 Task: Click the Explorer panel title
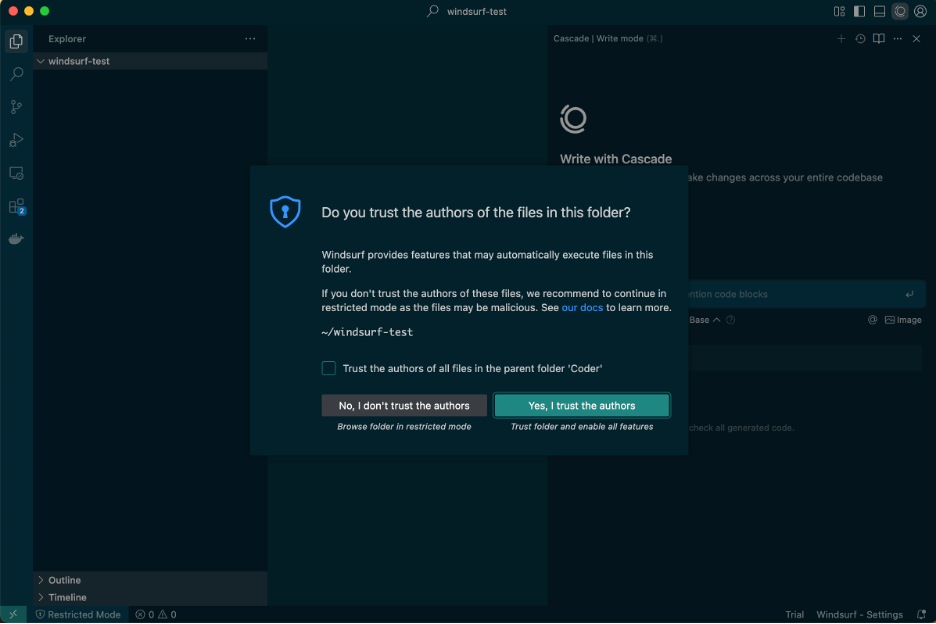point(67,39)
